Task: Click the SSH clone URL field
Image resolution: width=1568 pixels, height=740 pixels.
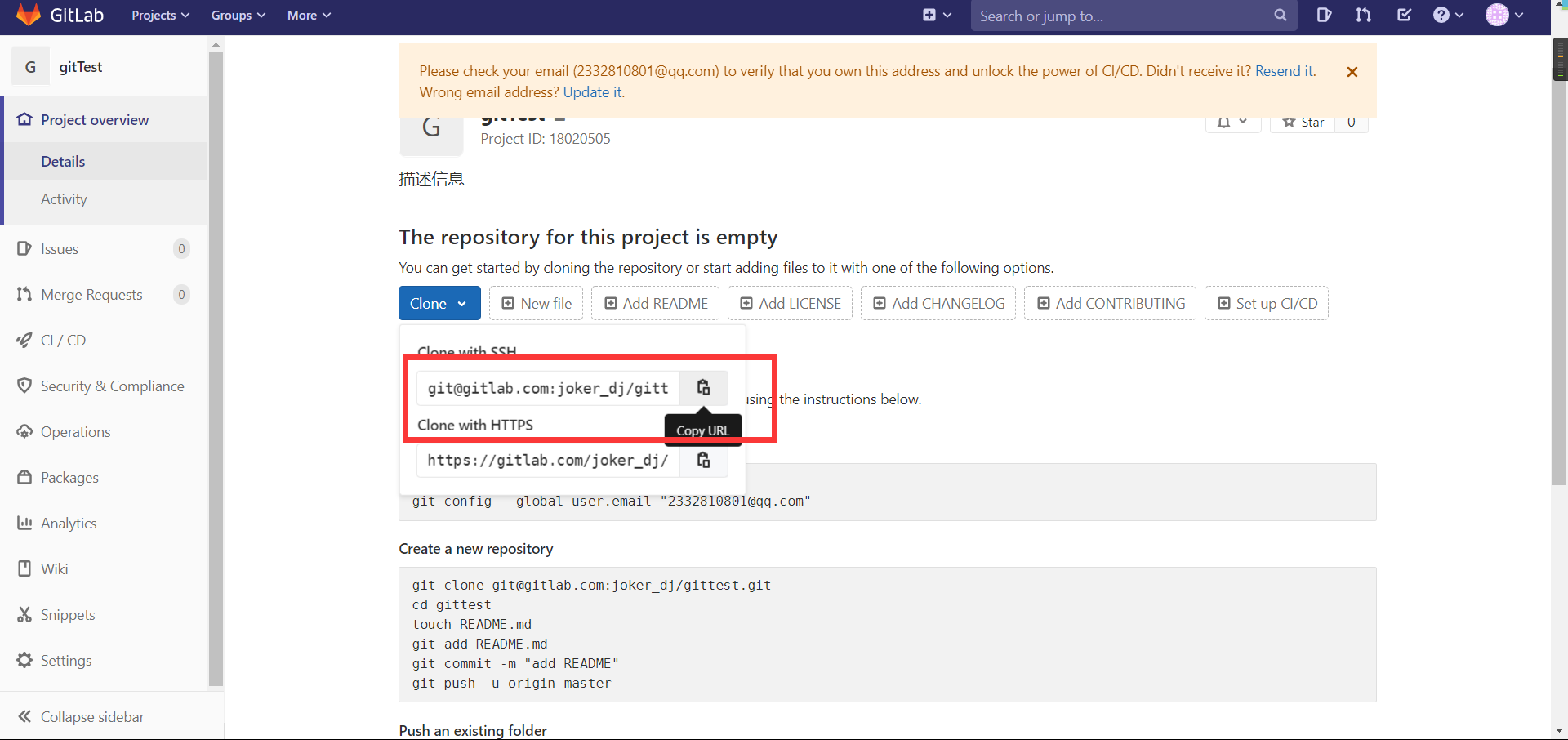Action: (x=548, y=388)
